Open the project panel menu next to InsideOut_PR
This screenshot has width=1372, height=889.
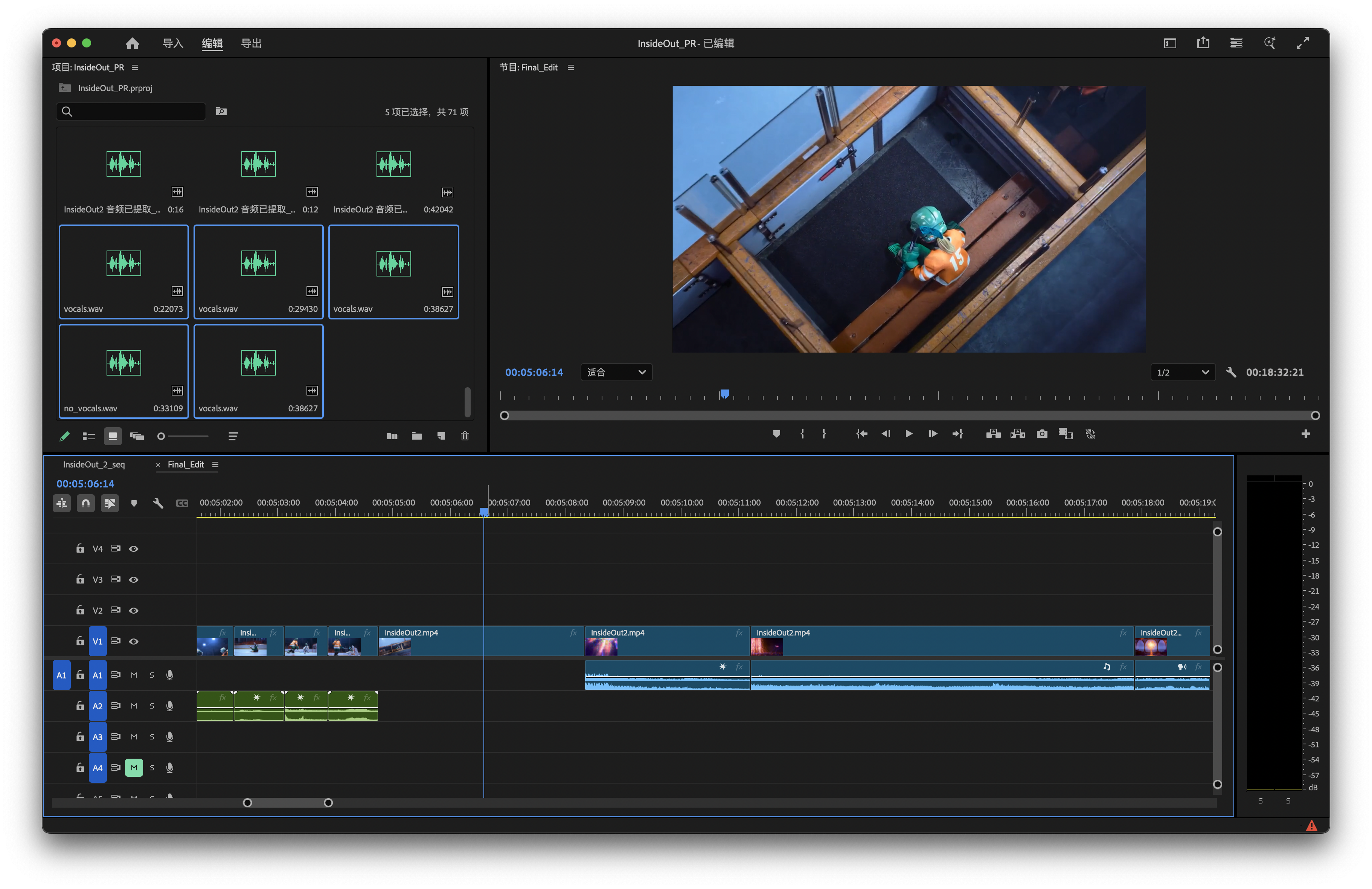135,67
